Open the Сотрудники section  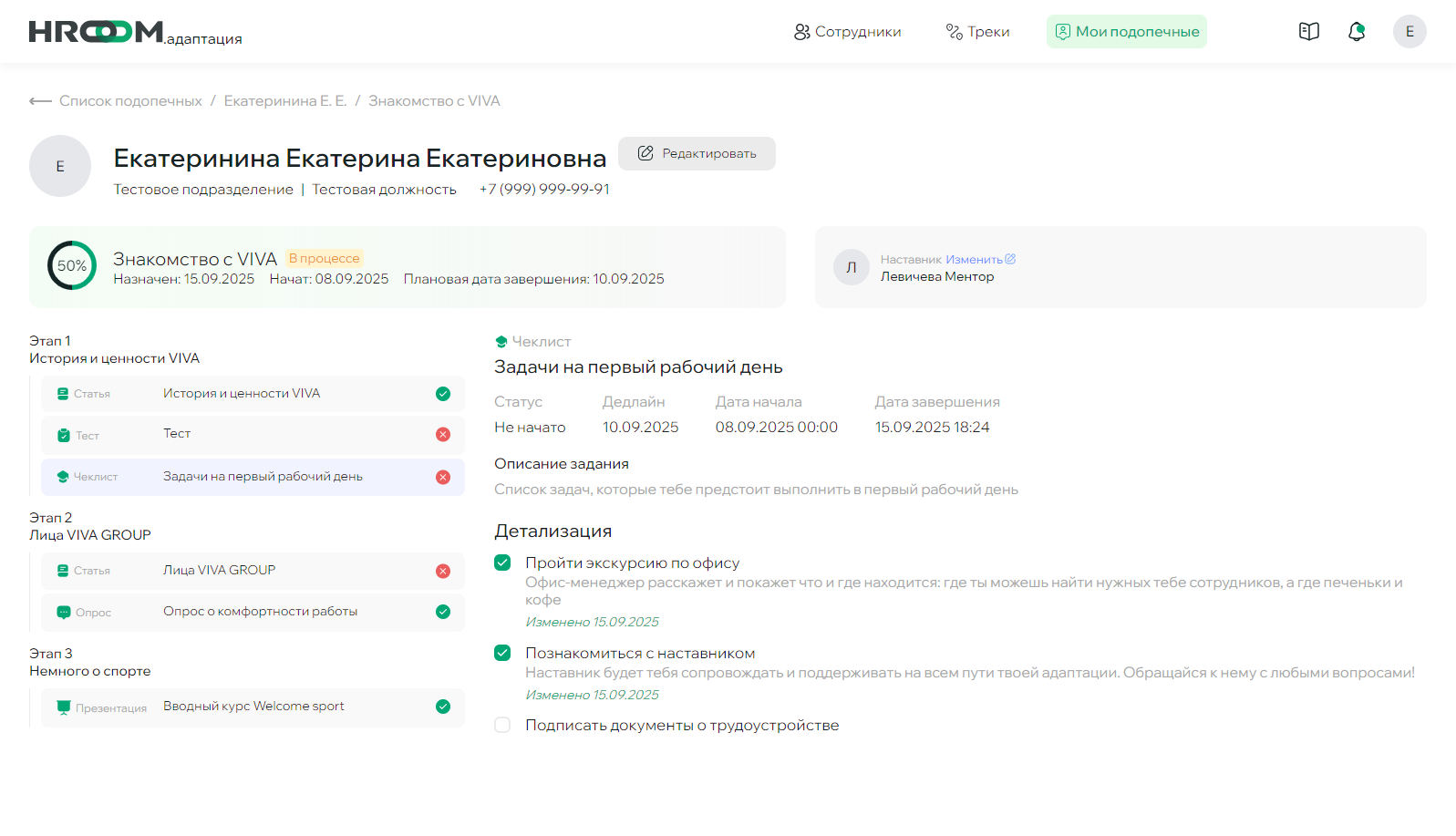[x=847, y=32]
